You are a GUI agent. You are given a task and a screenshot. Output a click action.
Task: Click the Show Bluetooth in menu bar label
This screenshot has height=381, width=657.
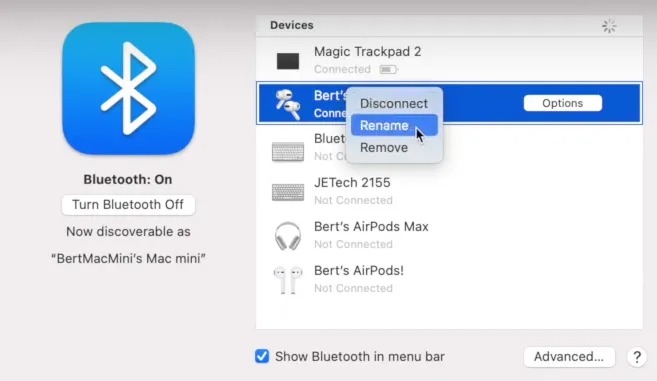click(x=360, y=357)
